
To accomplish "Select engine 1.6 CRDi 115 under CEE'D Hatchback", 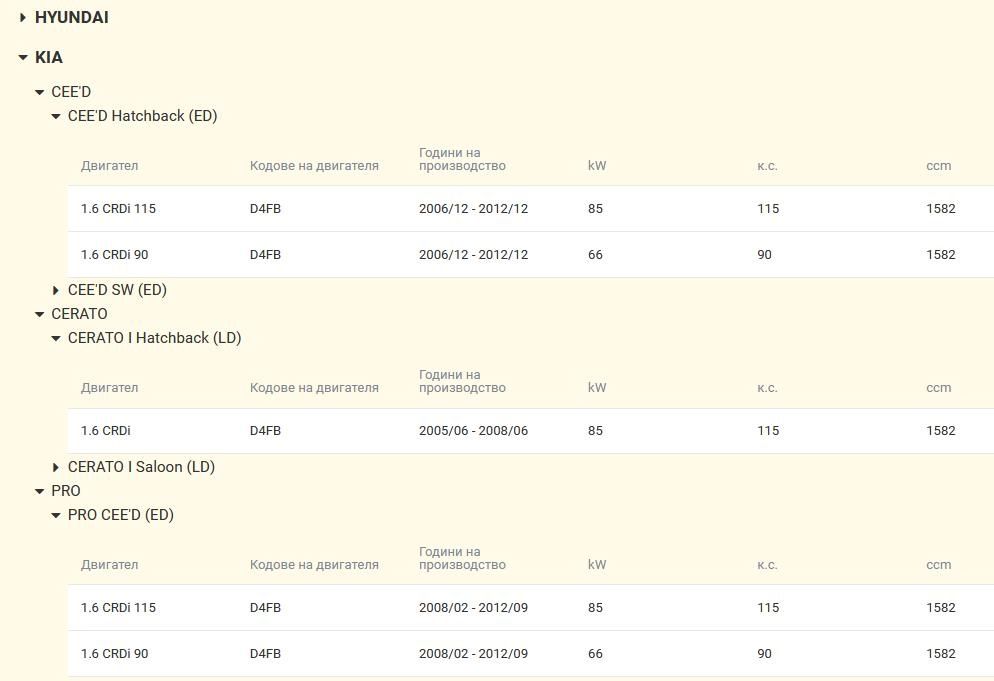I will 118,209.
